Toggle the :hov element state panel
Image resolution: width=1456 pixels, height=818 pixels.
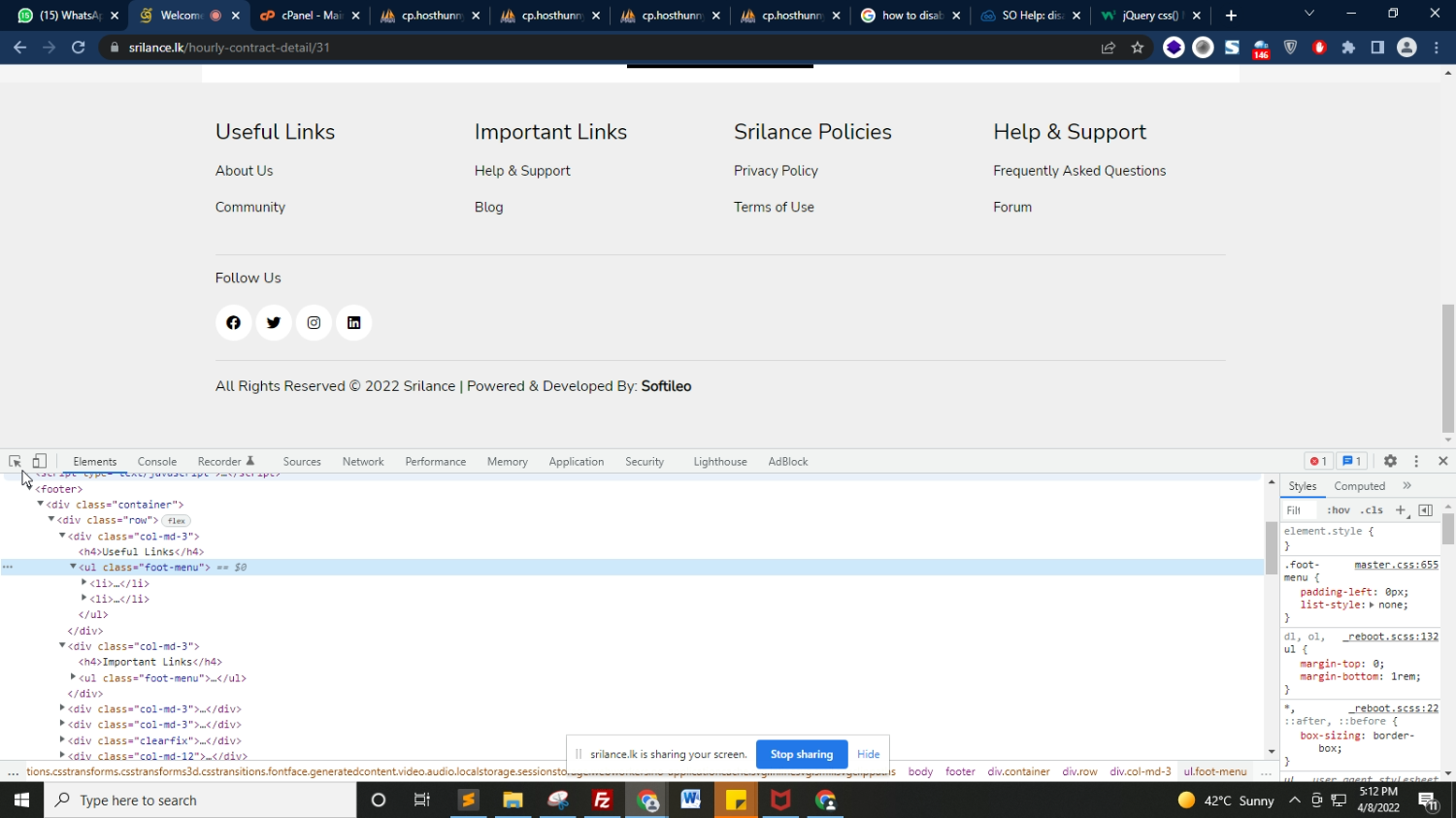point(1338,510)
